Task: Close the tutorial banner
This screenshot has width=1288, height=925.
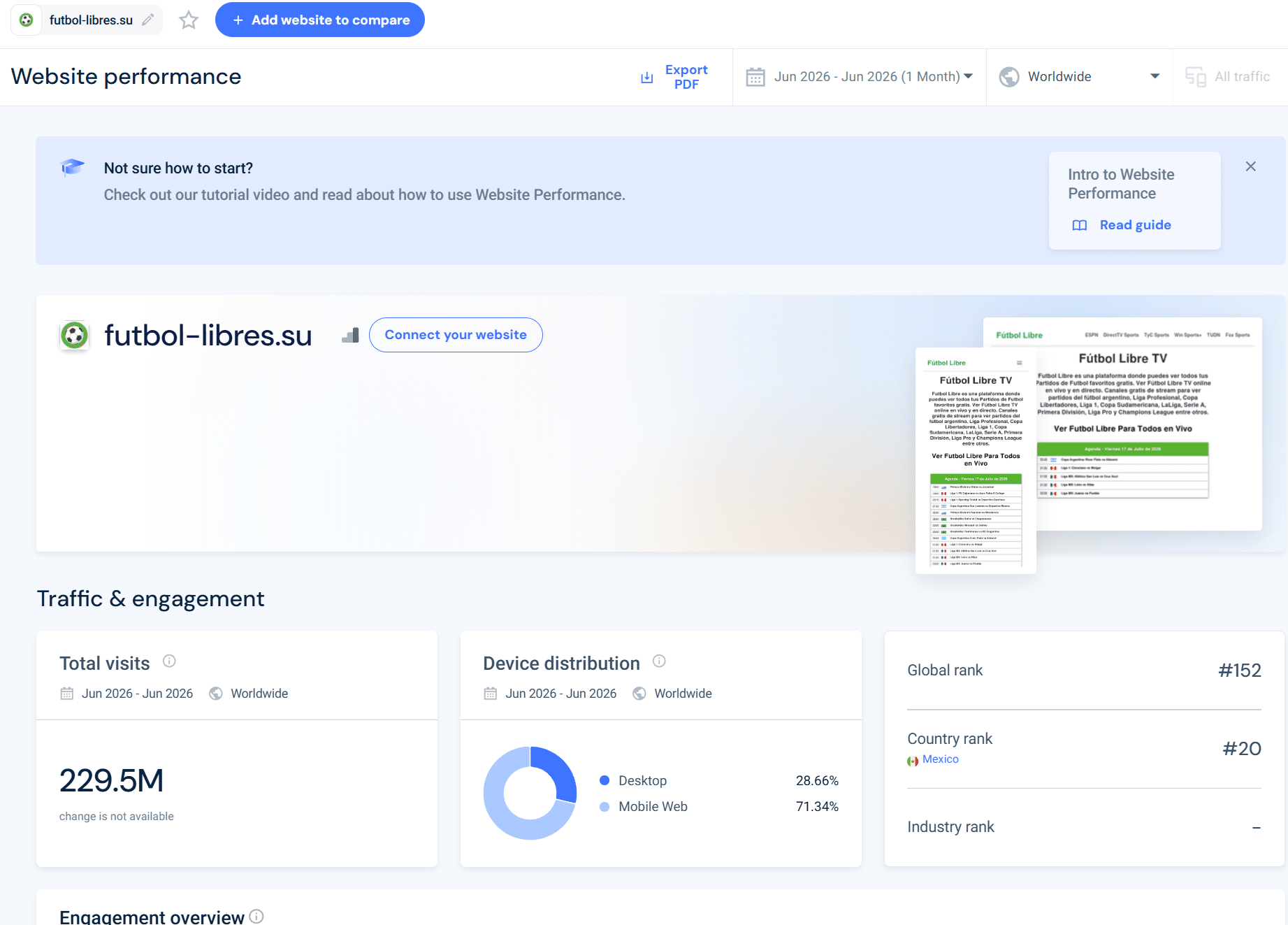Action: (x=1251, y=166)
